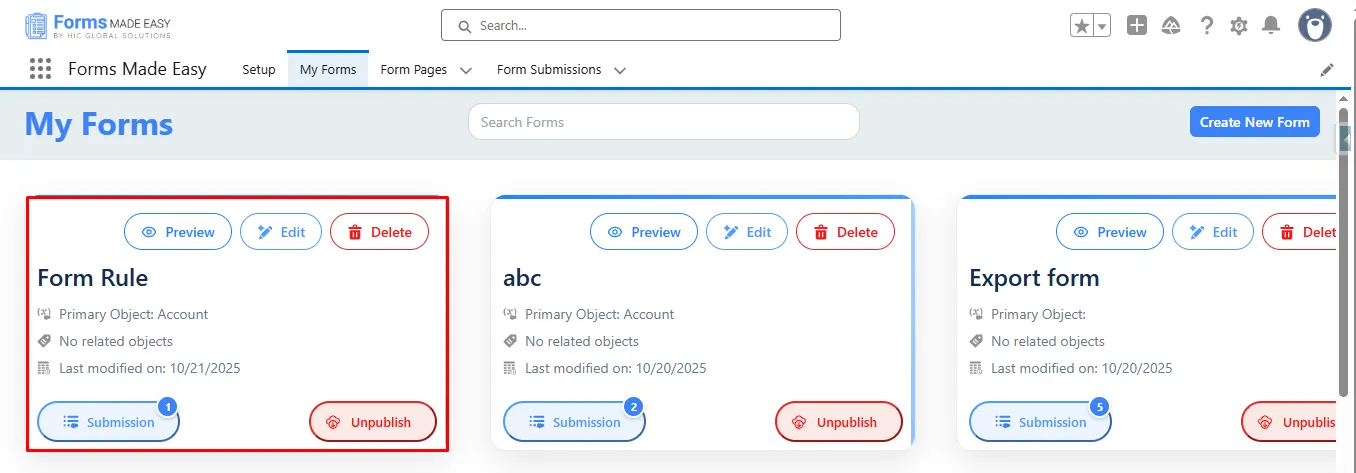The width and height of the screenshot is (1356, 473).
Task: Open the Salesforce Help question mark
Action: click(x=1207, y=26)
